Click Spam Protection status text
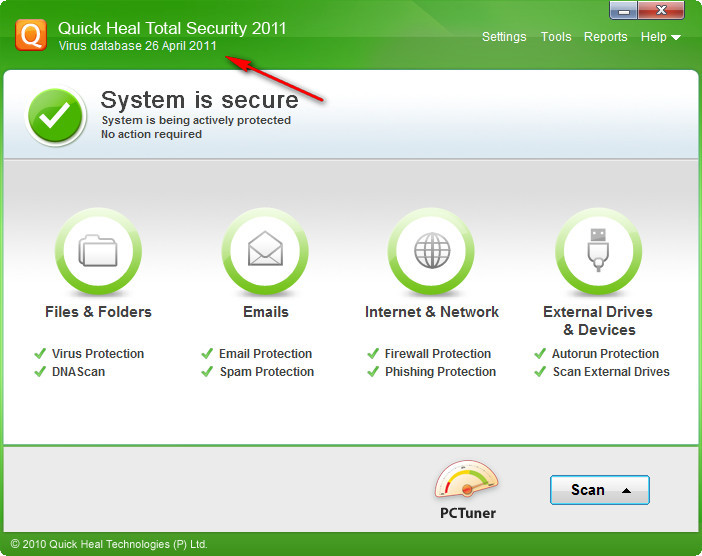 pos(266,372)
